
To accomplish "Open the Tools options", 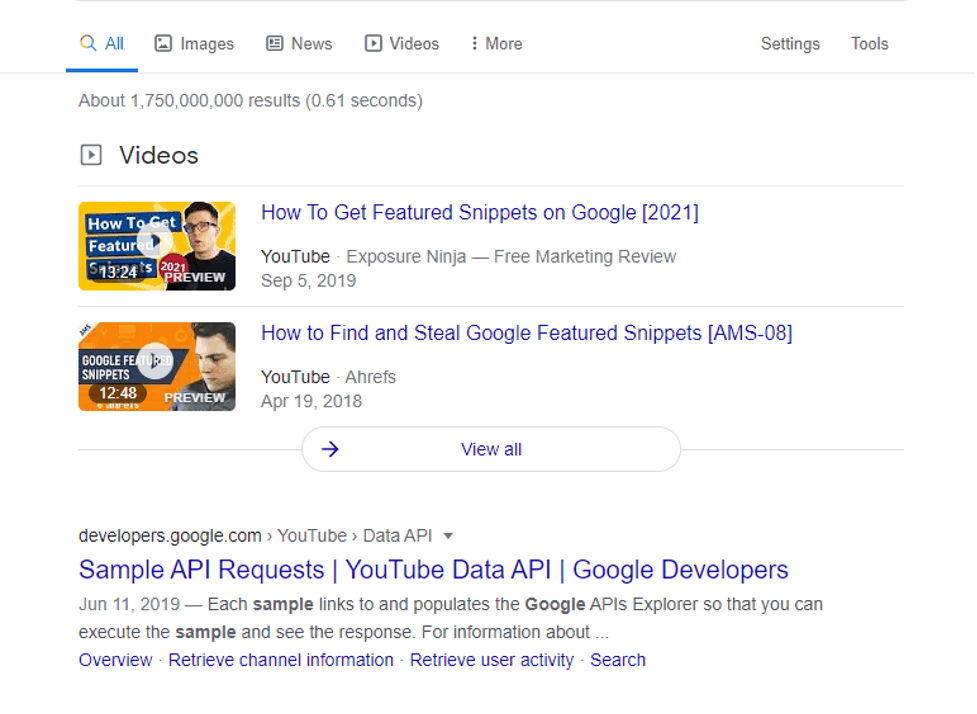I will [868, 43].
